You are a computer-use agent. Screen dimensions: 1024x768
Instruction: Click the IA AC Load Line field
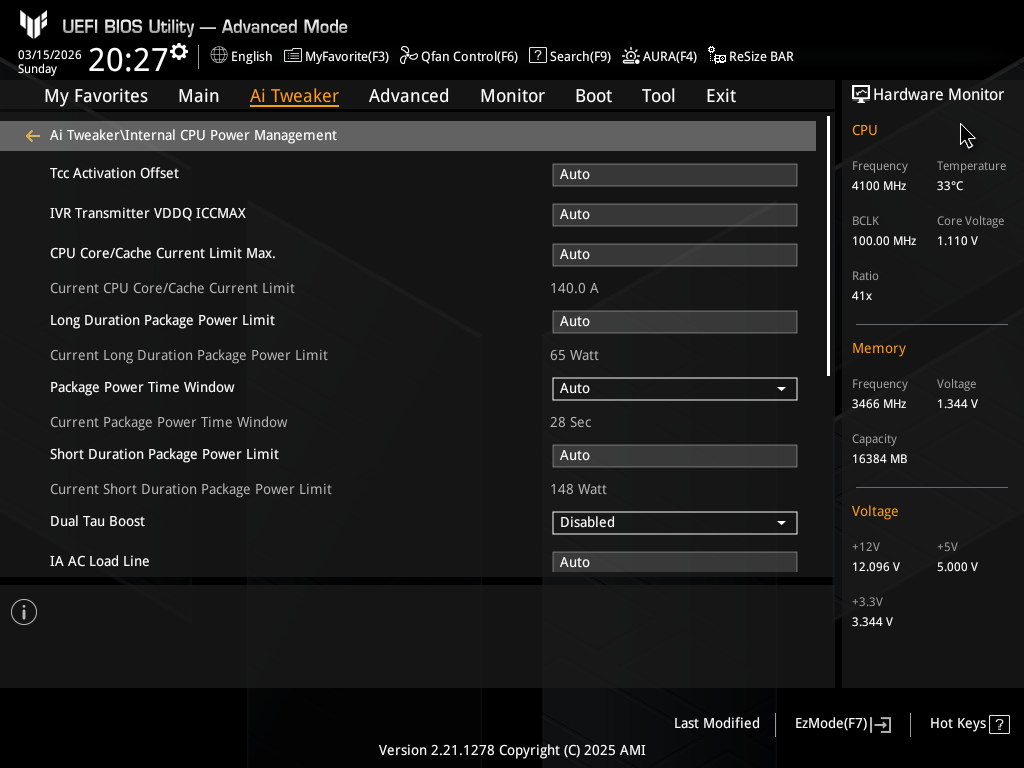(x=675, y=562)
